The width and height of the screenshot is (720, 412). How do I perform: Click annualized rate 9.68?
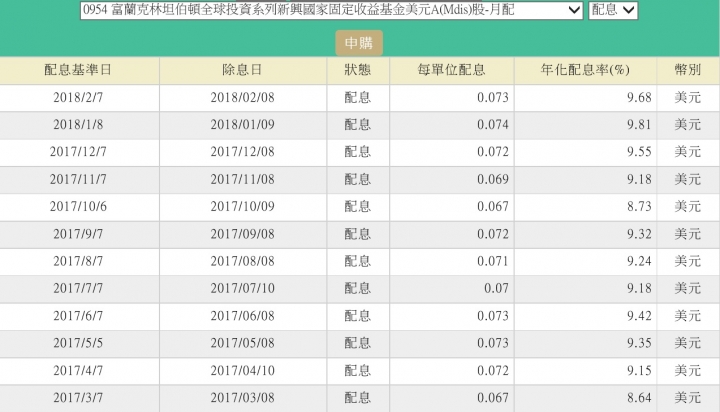pyautogui.click(x=639, y=97)
